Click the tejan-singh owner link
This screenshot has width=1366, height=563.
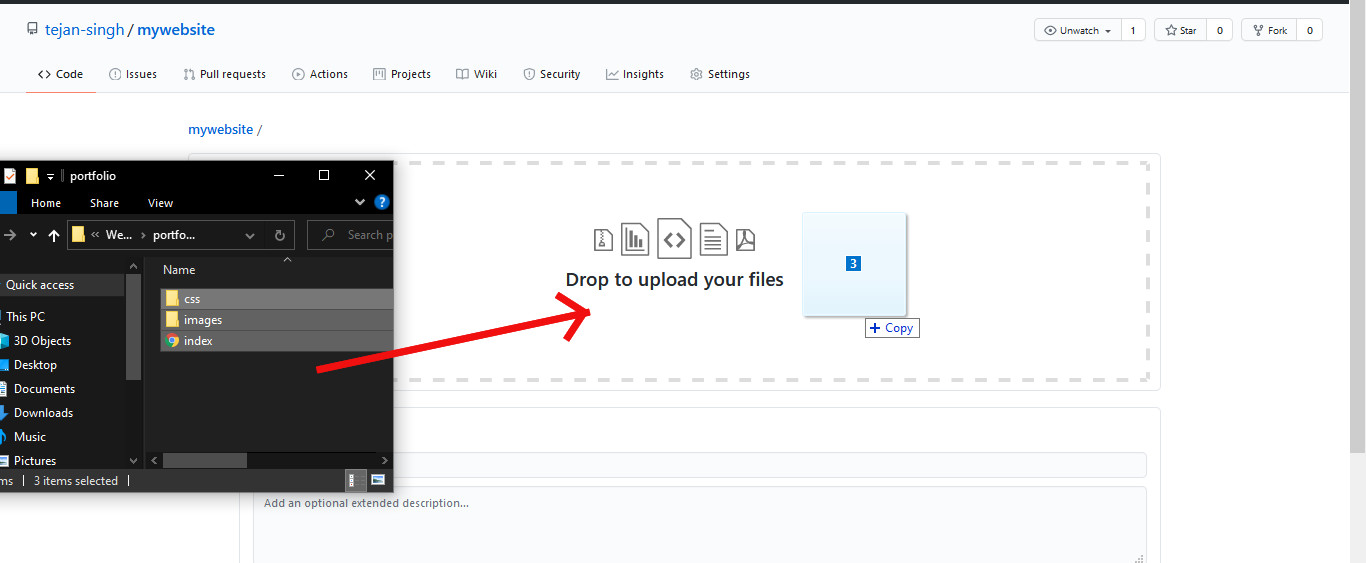[84, 30]
